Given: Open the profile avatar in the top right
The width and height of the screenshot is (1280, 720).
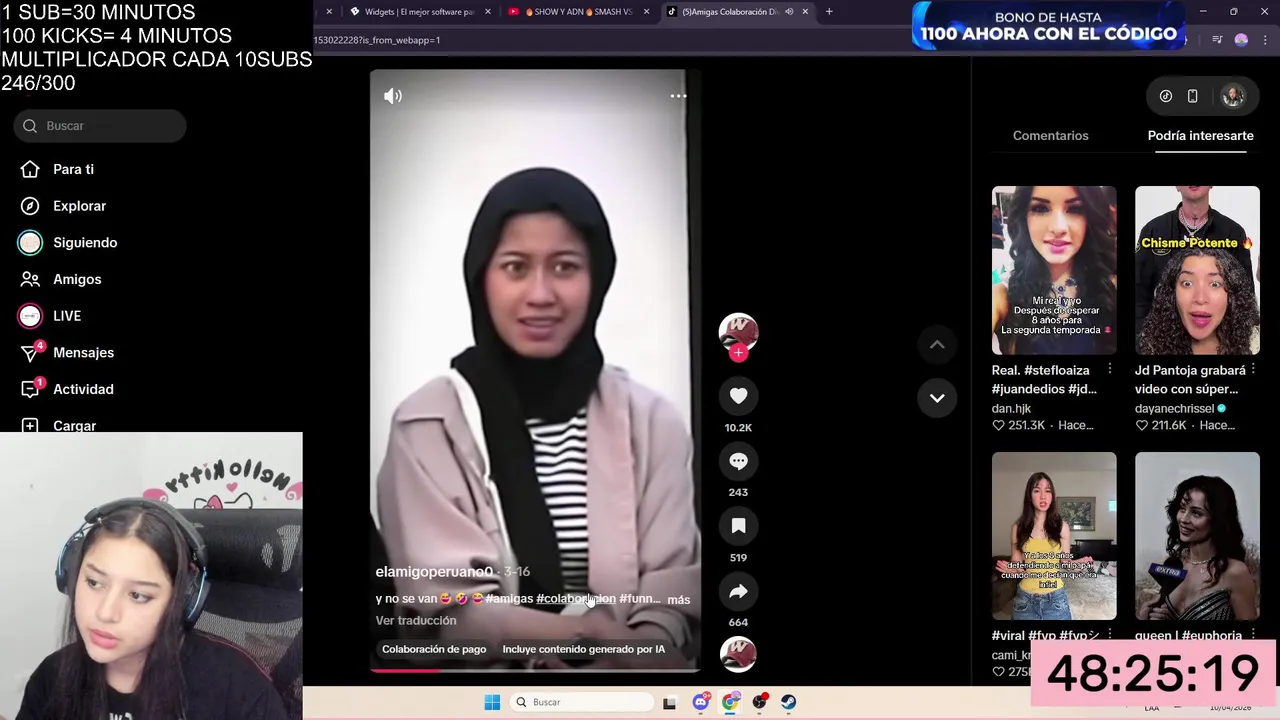Looking at the screenshot, I should (x=1233, y=96).
